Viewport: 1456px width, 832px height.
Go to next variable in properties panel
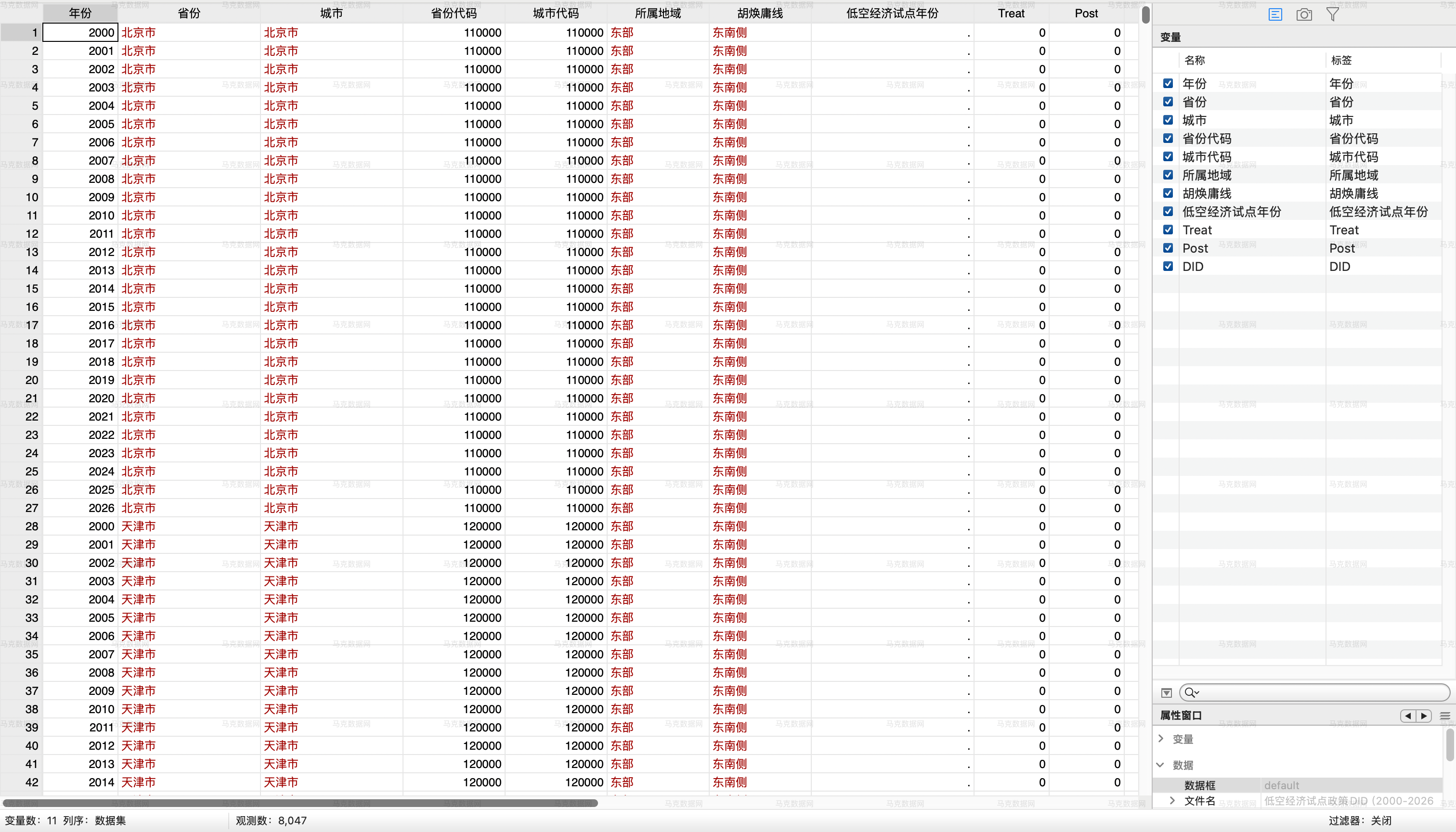[1423, 716]
